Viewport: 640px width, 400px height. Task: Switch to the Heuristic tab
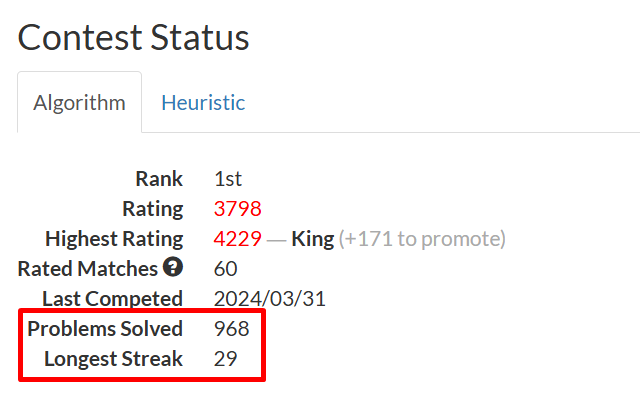click(x=203, y=102)
